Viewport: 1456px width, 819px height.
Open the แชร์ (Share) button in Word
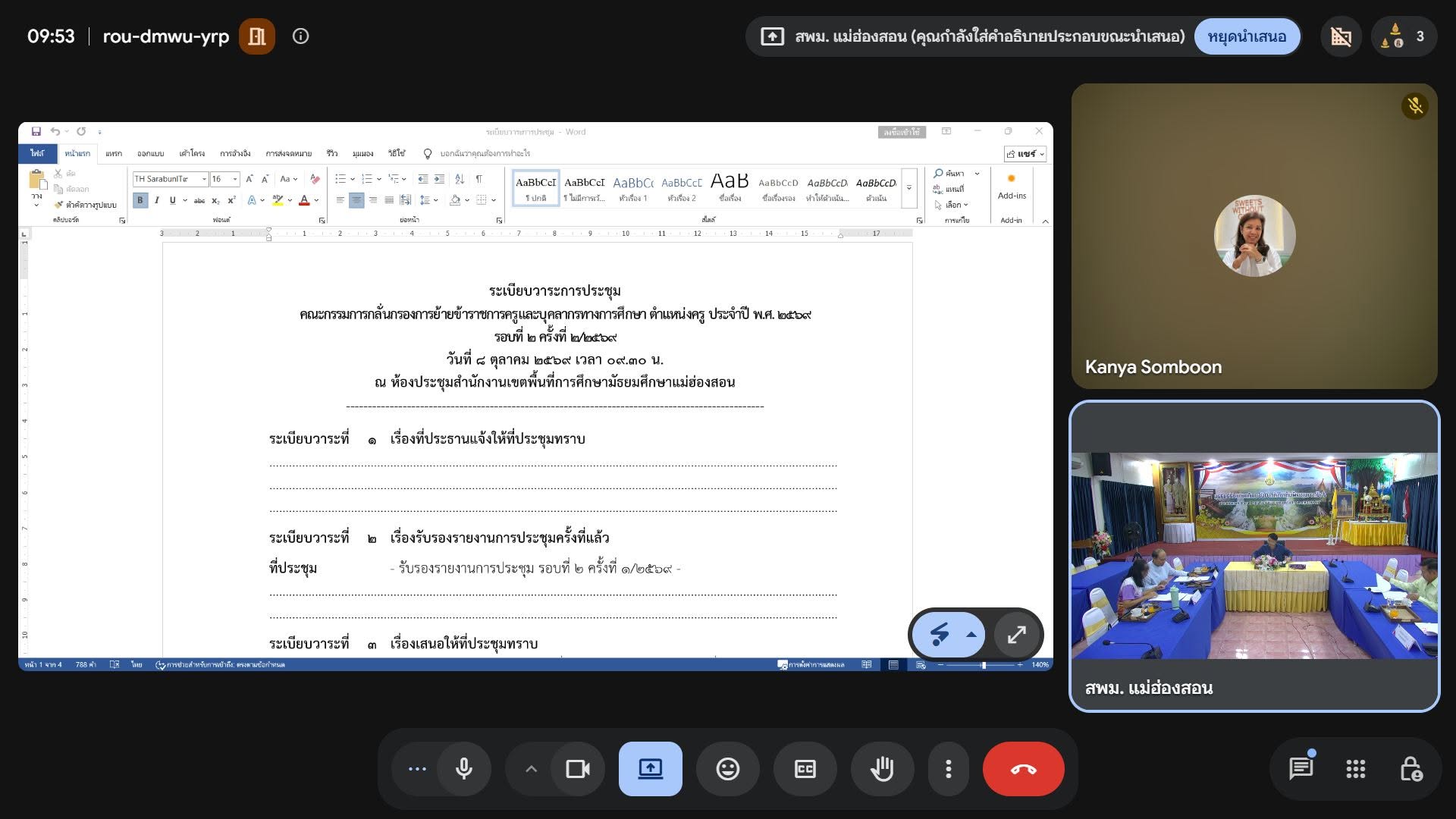pyautogui.click(x=1025, y=154)
